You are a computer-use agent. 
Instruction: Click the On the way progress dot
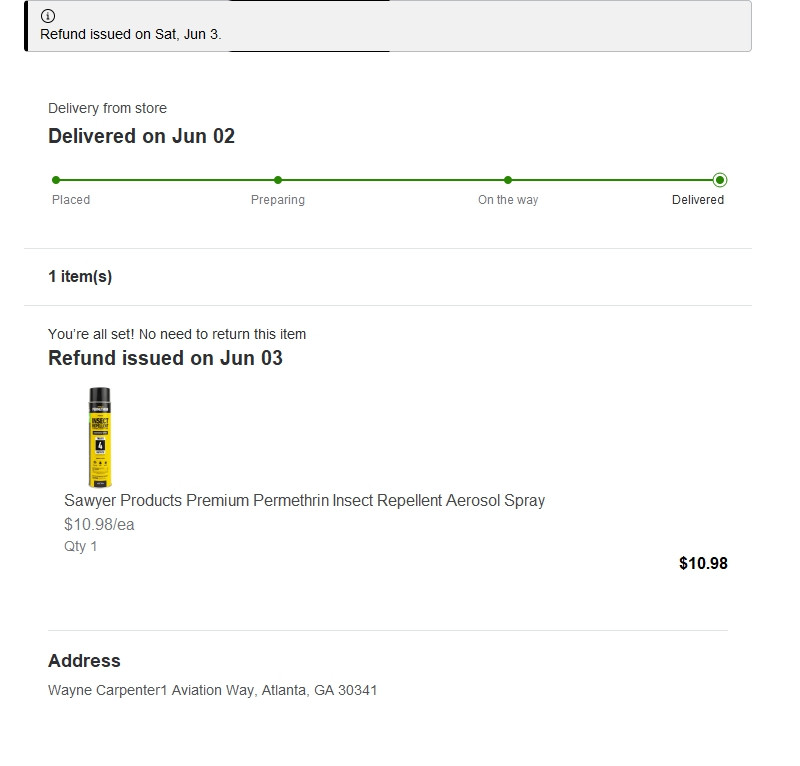508,180
